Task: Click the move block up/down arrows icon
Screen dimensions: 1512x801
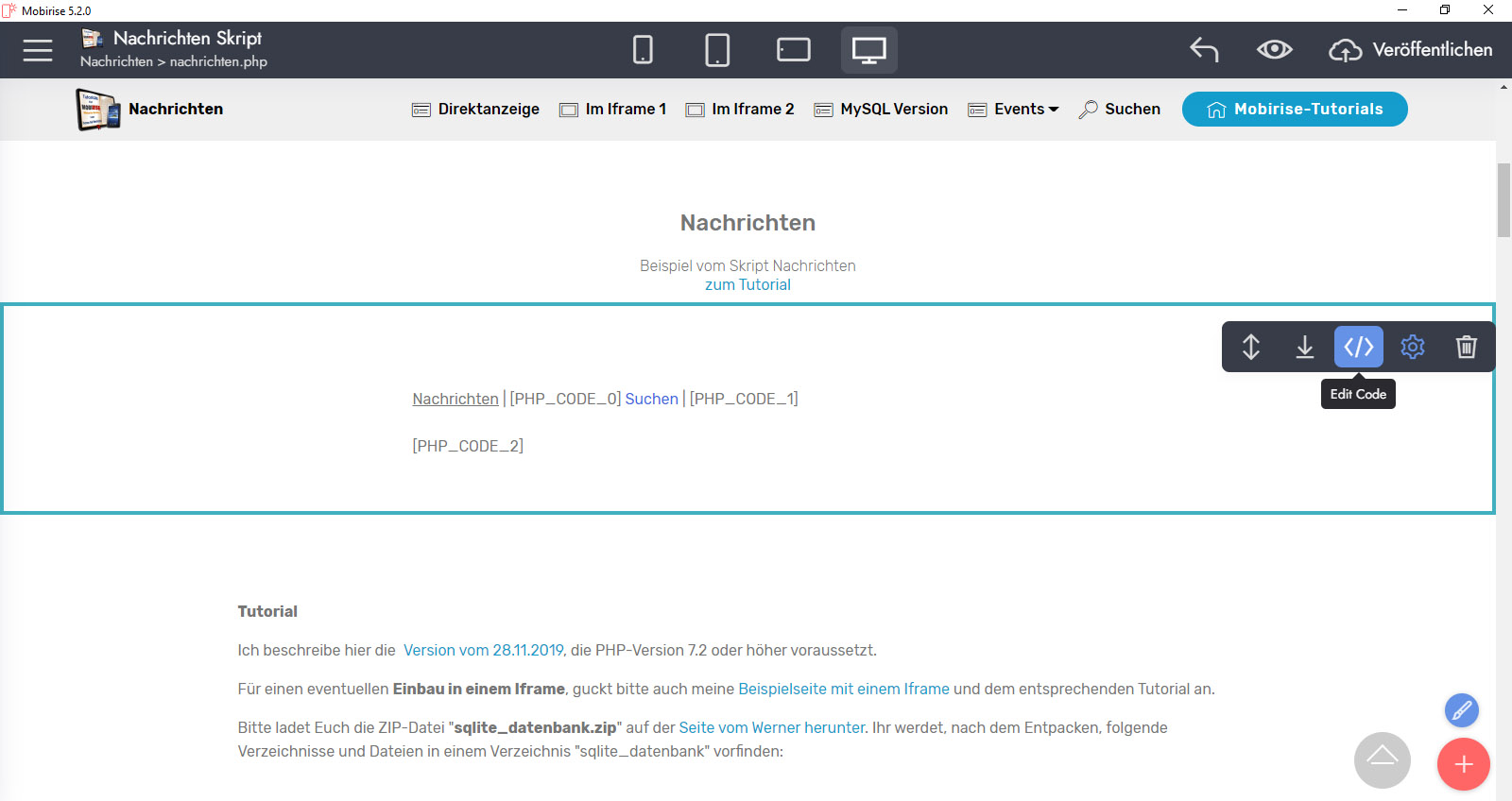Action: [1250, 347]
